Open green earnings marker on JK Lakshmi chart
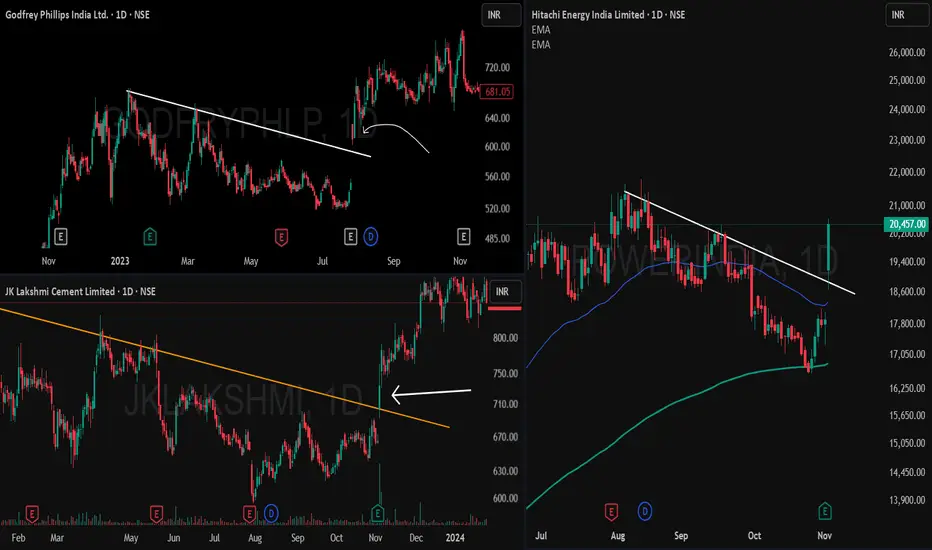Screen dimensions: 932x550 tap(377, 513)
